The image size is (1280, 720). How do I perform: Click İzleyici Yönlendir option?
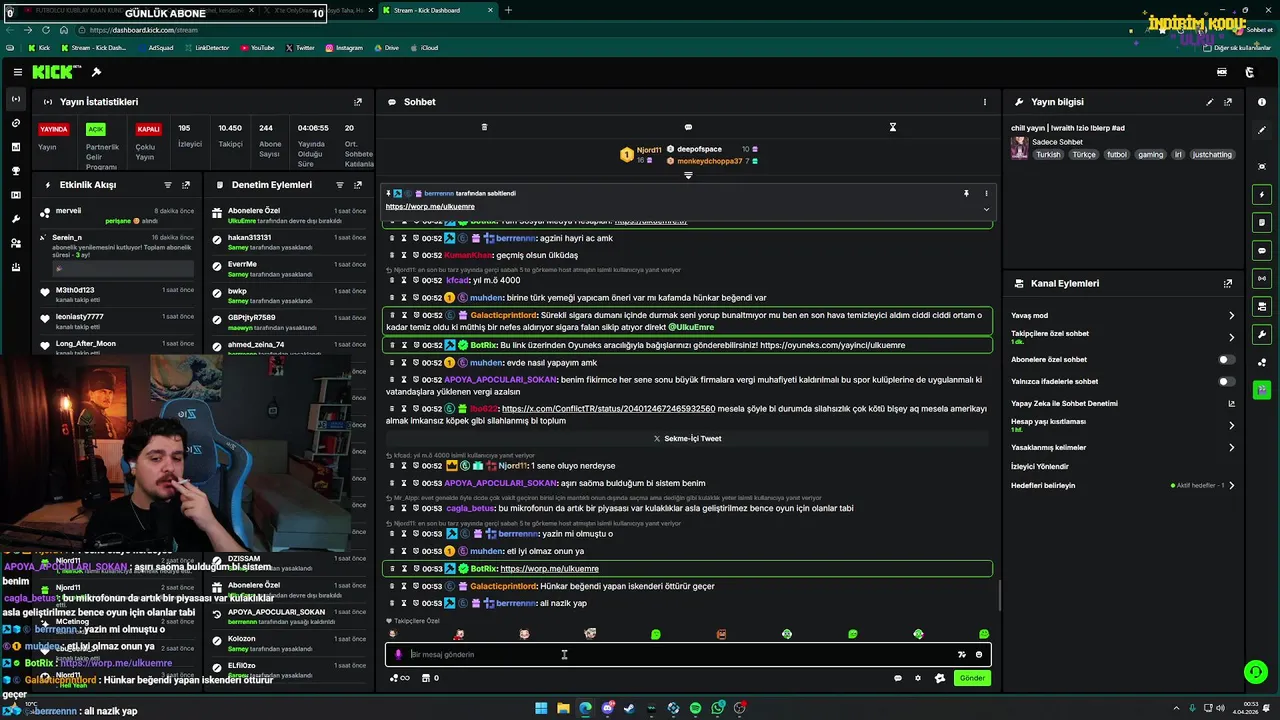pos(1040,467)
